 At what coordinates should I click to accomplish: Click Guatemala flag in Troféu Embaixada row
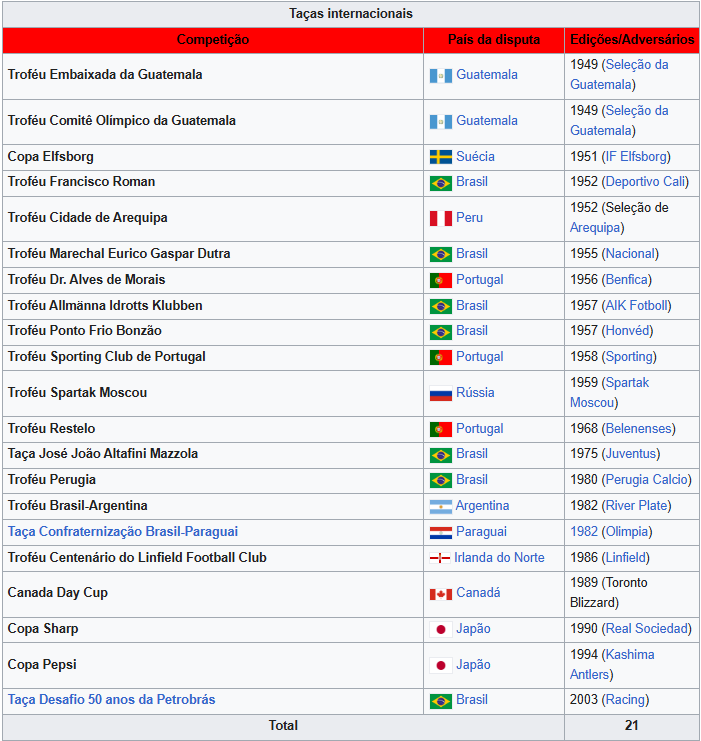point(441,76)
